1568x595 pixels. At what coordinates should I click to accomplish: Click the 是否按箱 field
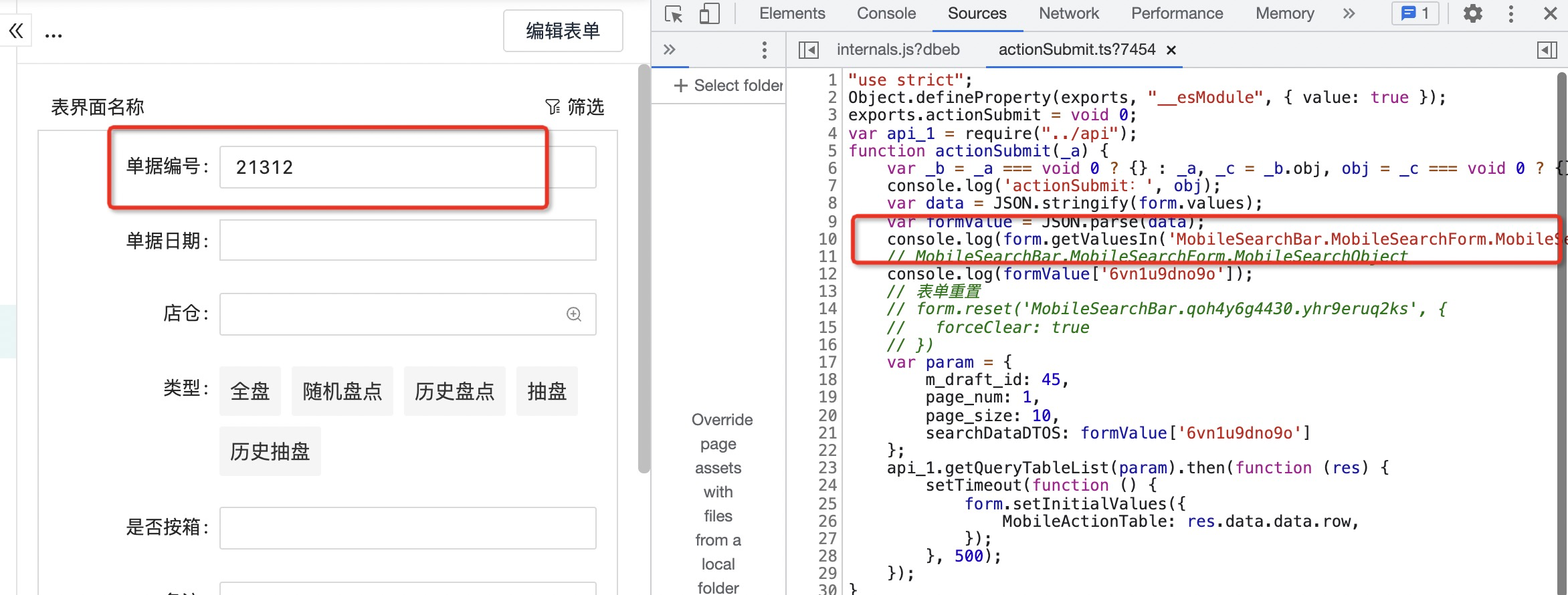[x=407, y=528]
